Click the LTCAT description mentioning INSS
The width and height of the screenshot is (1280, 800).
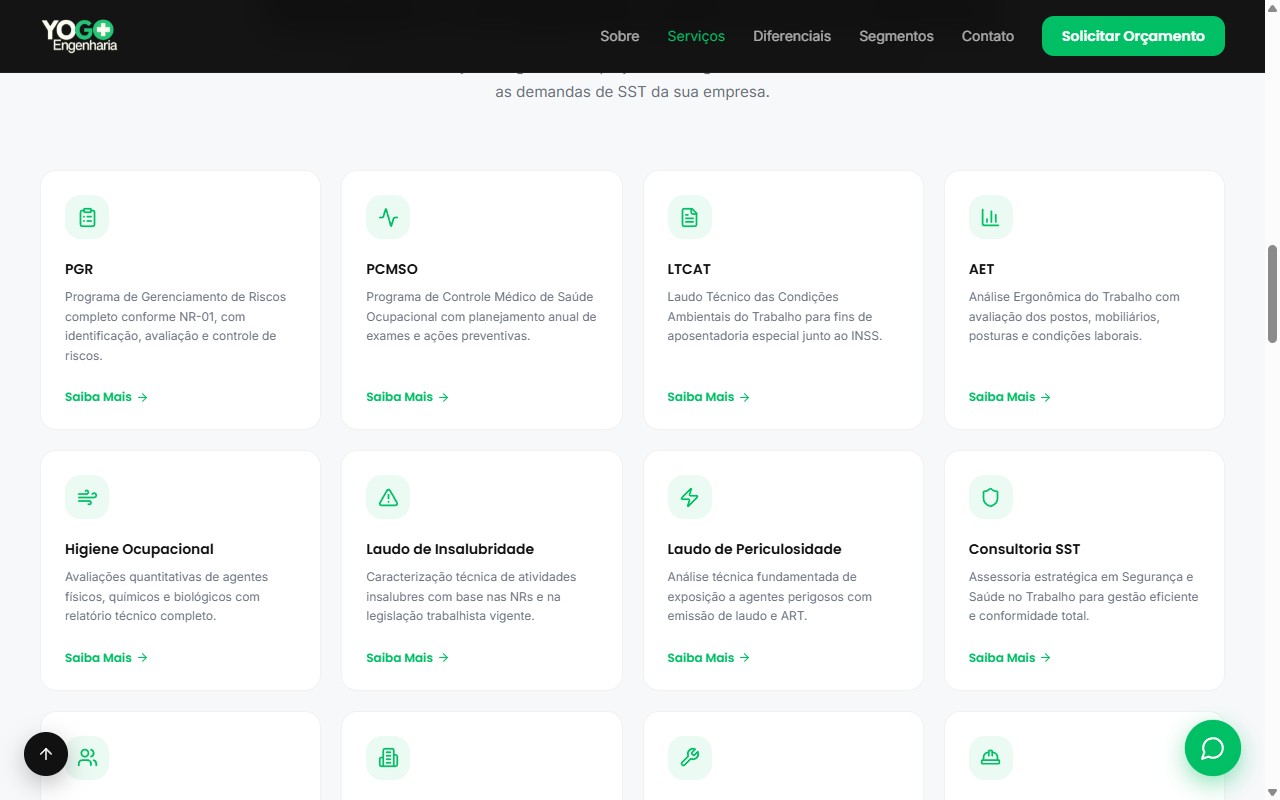tap(775, 316)
